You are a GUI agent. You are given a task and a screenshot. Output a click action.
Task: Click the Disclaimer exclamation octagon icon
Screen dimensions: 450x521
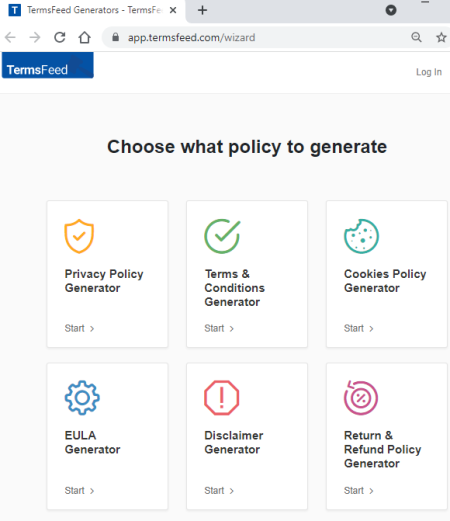coord(222,398)
